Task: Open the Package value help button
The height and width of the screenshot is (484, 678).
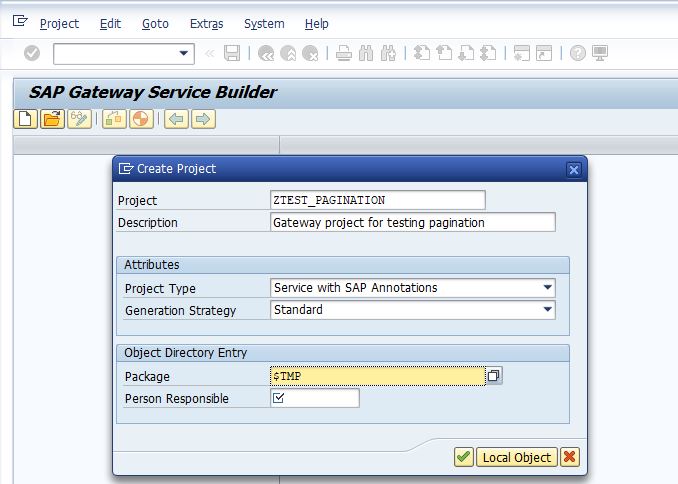Action: click(494, 375)
